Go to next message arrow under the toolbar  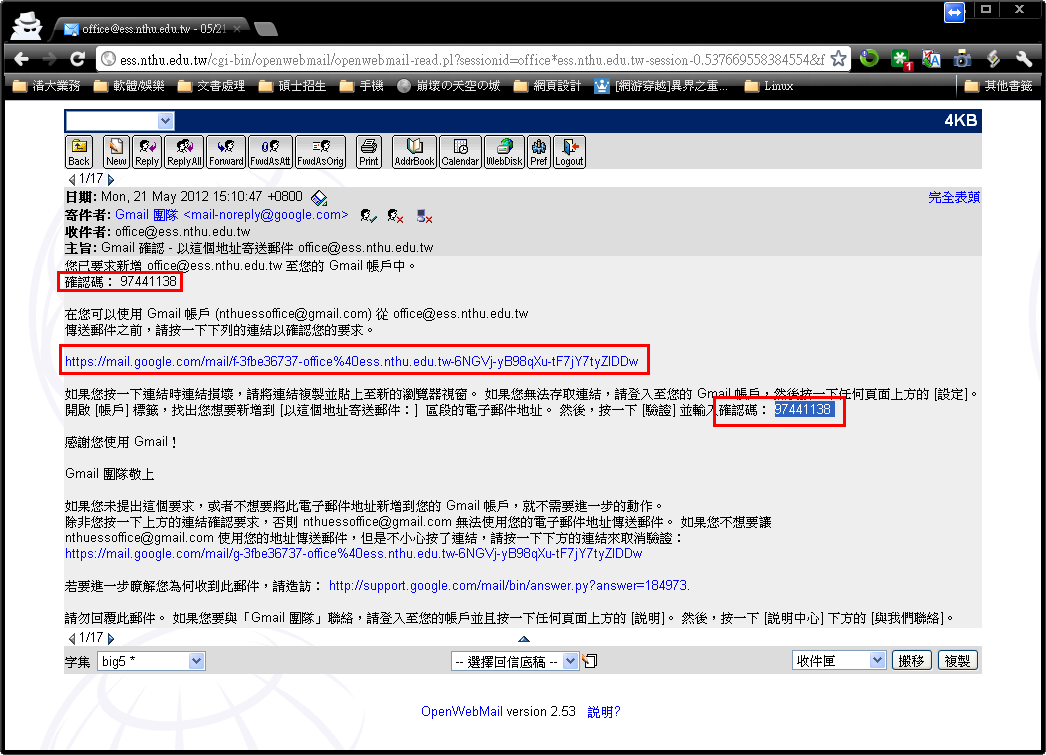111,179
